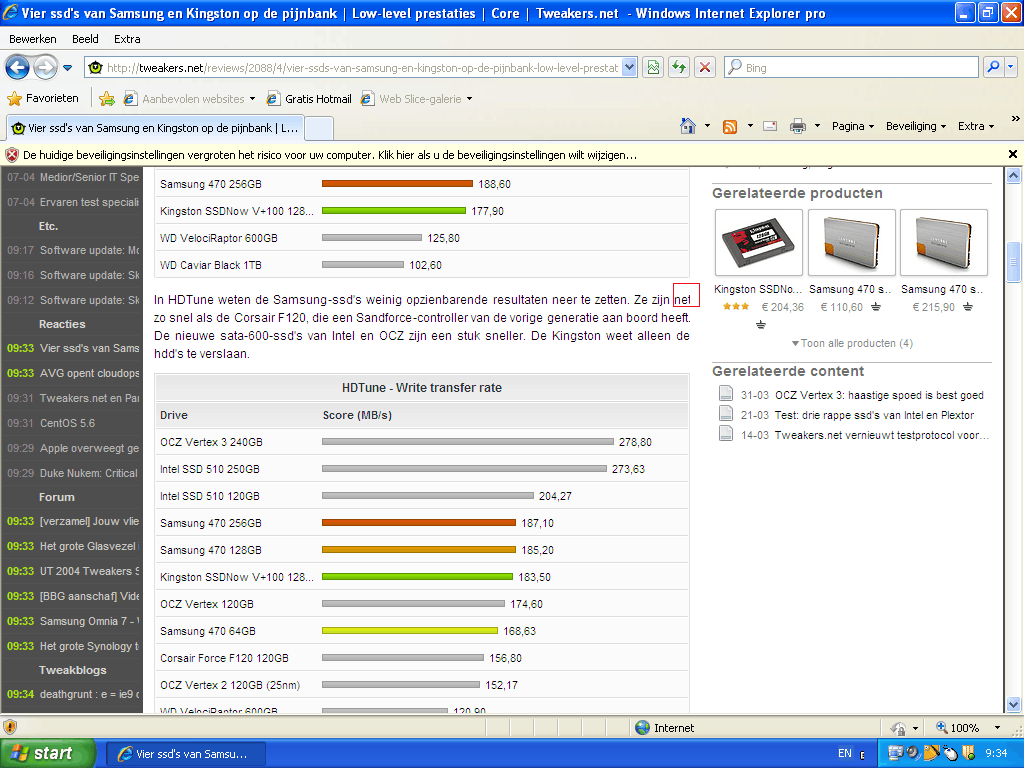Open the Bewerken menu
The width and height of the screenshot is (1024, 768).
(x=33, y=39)
